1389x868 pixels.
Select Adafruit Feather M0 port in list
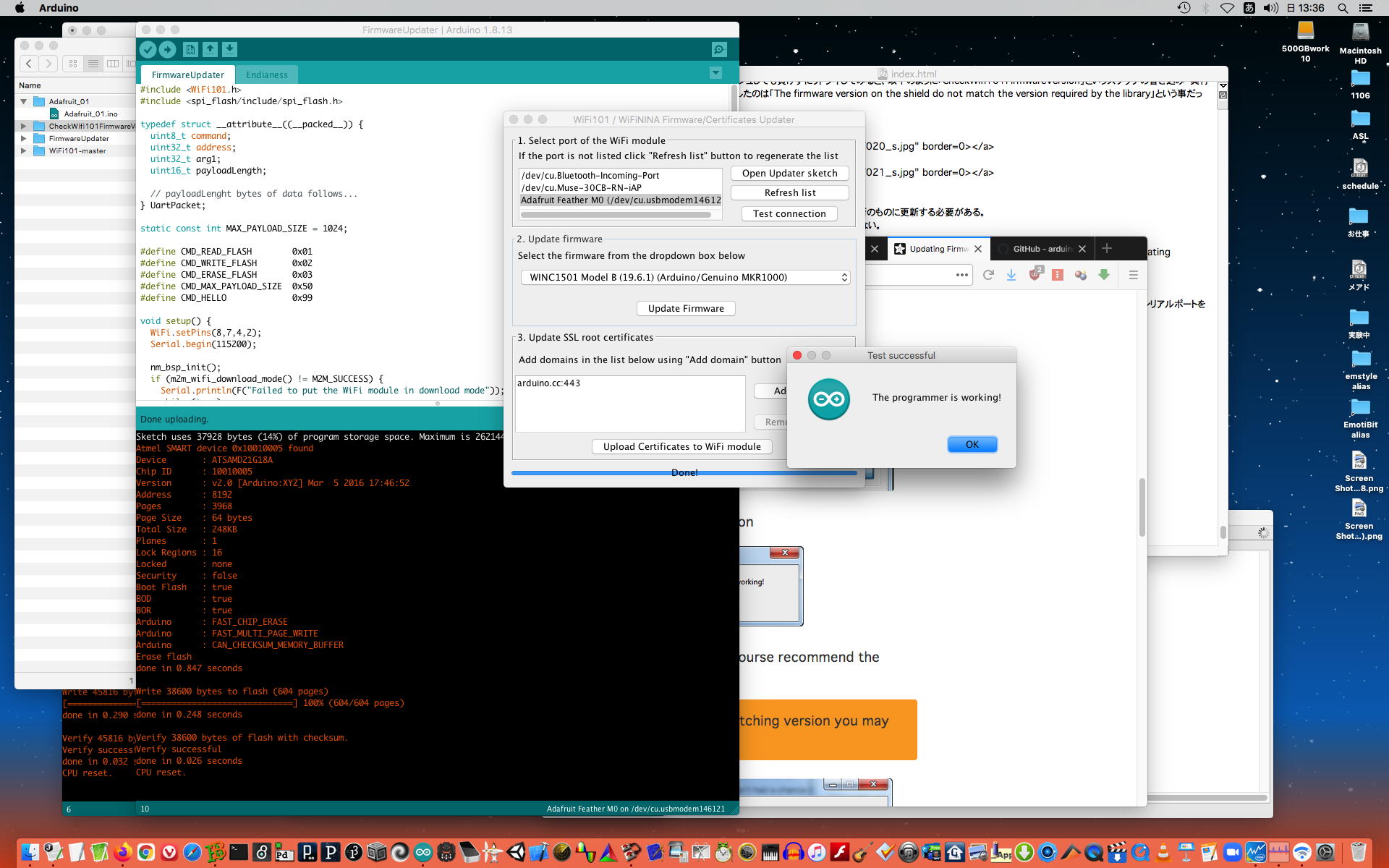(x=620, y=200)
